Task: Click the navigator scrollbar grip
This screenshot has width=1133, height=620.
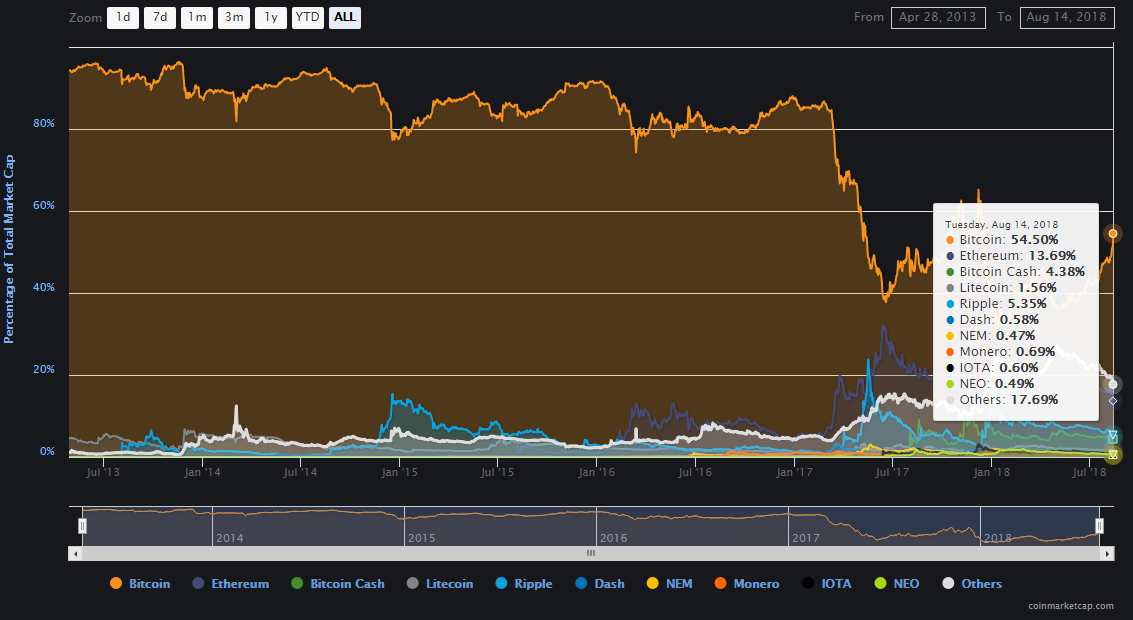Action: click(591, 554)
